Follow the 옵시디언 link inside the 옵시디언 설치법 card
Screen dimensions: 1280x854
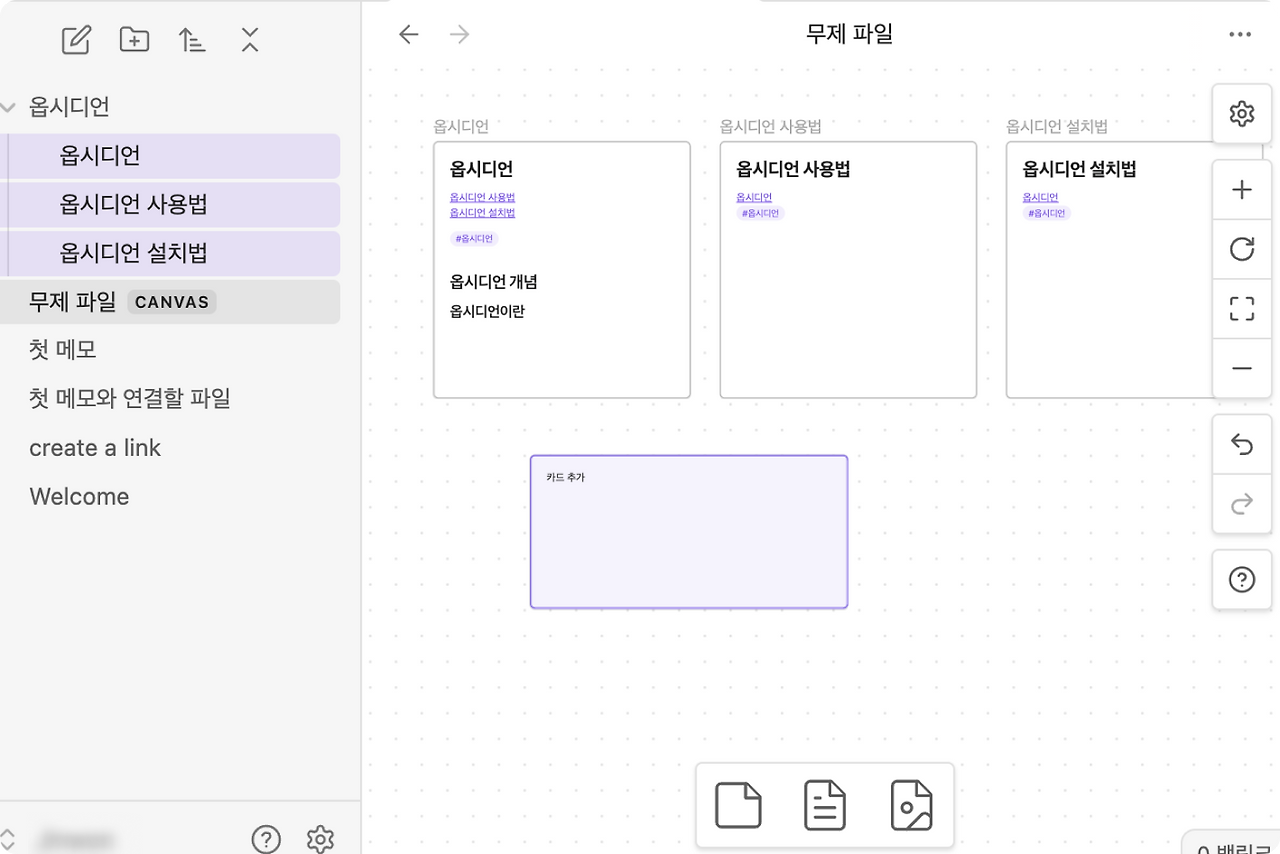(x=1040, y=198)
